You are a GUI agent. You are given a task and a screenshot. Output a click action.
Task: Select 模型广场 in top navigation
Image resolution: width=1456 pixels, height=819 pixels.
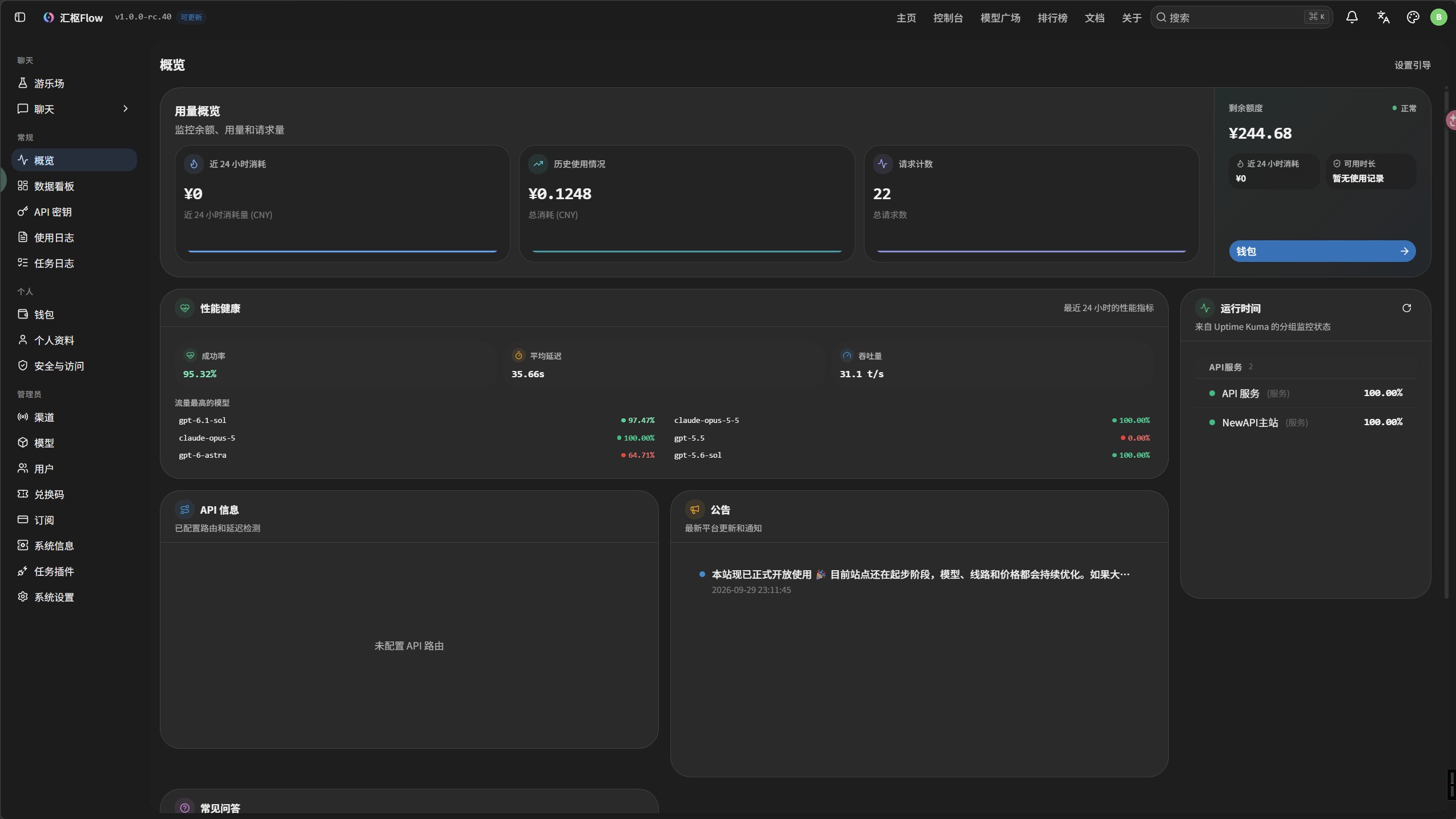point(1000,18)
